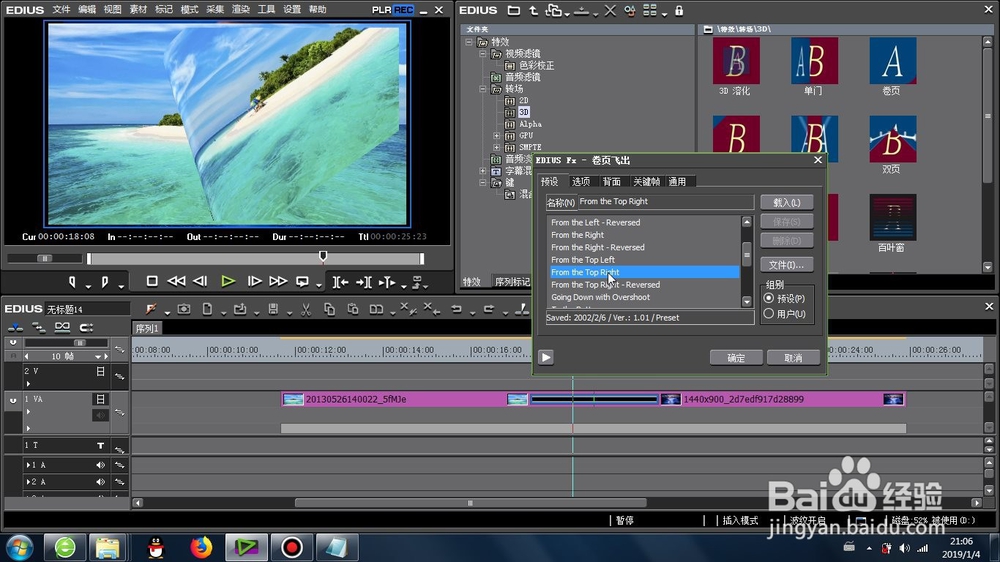Collapse the 转场 folder in effects tree

pos(484,89)
